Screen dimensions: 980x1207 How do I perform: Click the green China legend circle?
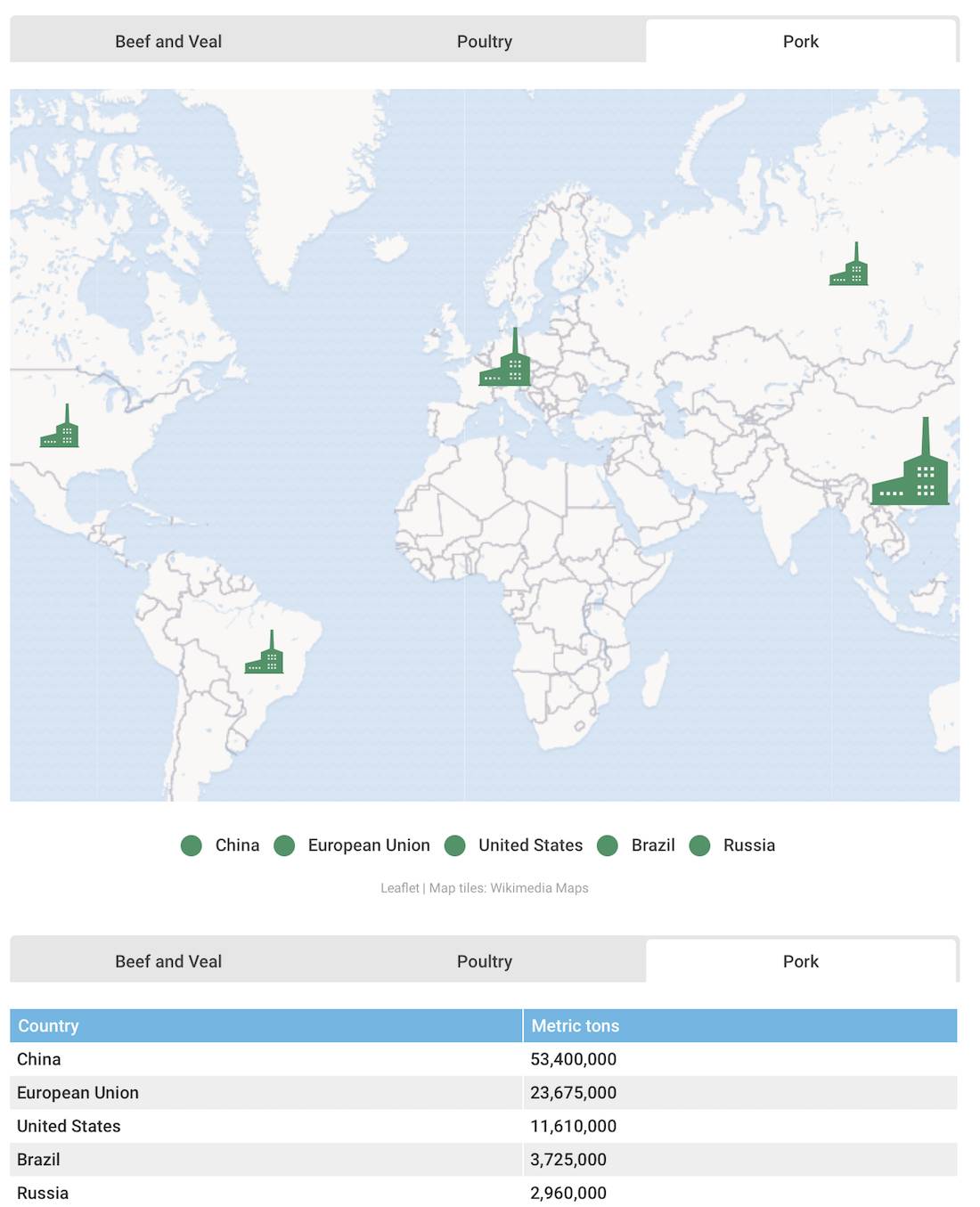pyautogui.click(x=192, y=845)
